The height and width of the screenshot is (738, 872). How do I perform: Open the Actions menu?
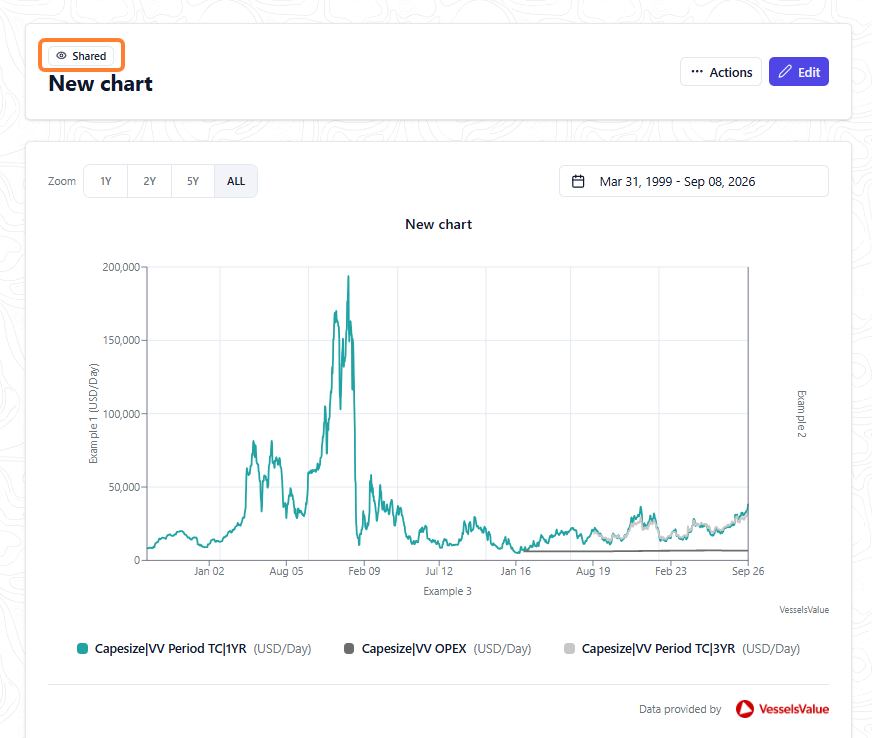click(x=721, y=72)
